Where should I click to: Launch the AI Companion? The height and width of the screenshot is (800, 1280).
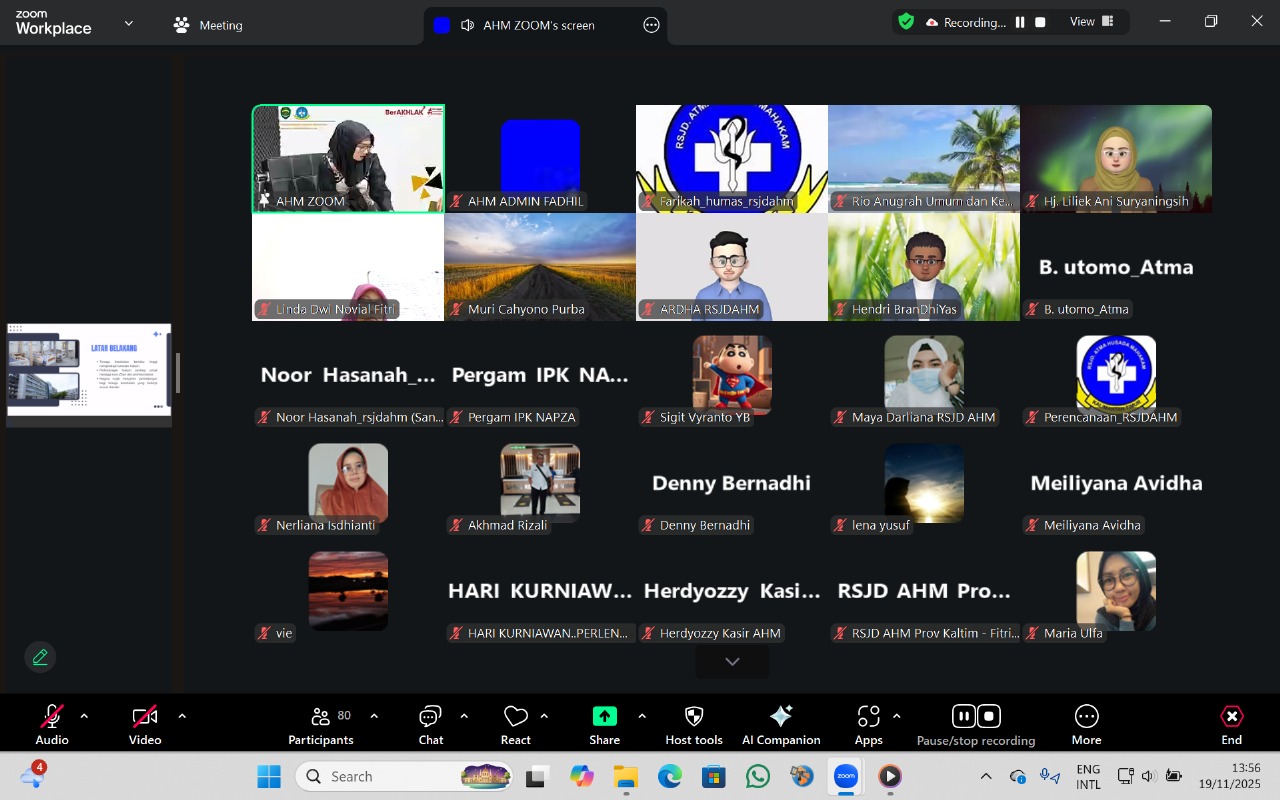tap(781, 724)
